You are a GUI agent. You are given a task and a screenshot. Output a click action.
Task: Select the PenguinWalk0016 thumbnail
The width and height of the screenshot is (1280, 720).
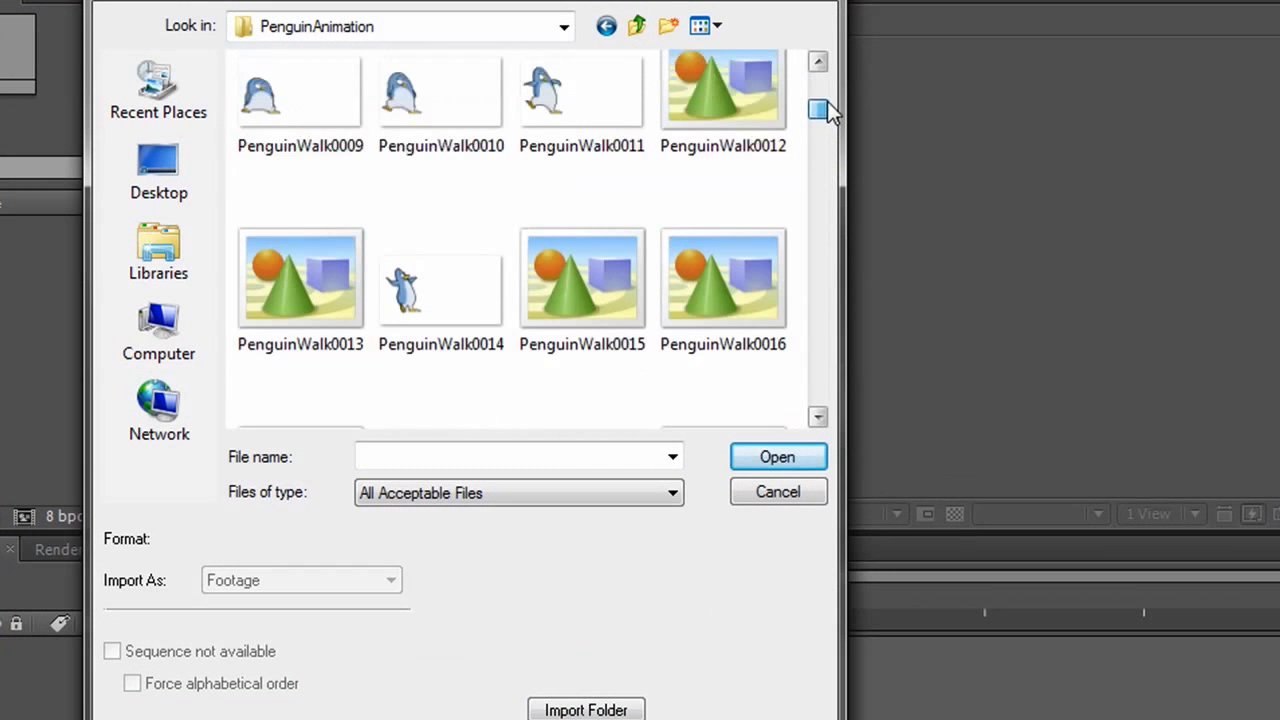724,279
